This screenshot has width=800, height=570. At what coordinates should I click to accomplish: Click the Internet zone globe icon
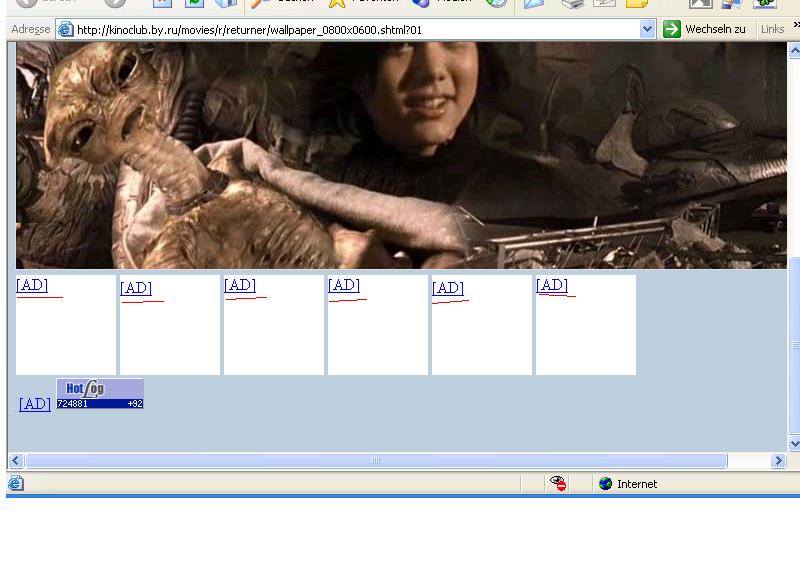pos(605,484)
